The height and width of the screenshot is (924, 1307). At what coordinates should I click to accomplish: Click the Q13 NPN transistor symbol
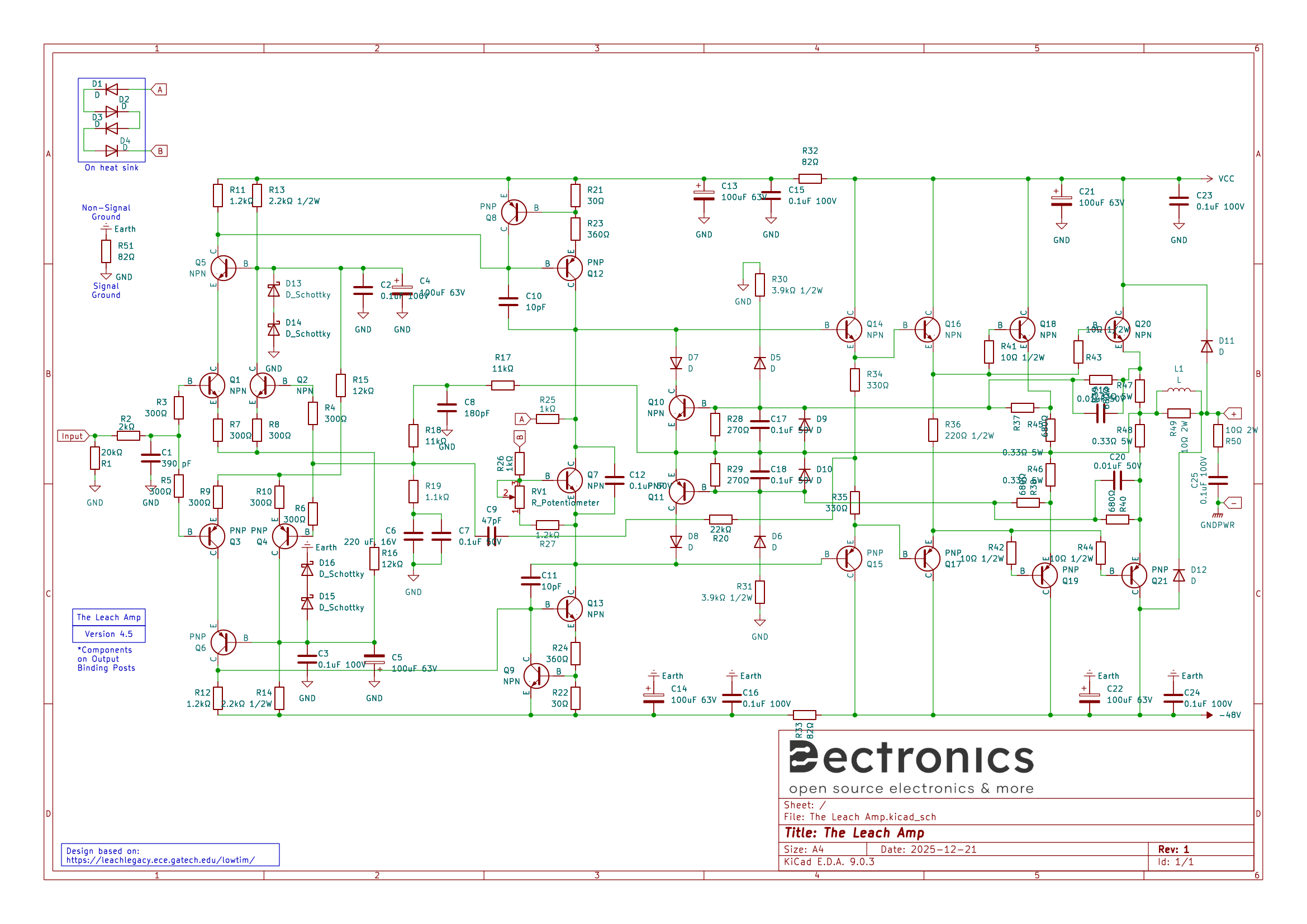570,609
